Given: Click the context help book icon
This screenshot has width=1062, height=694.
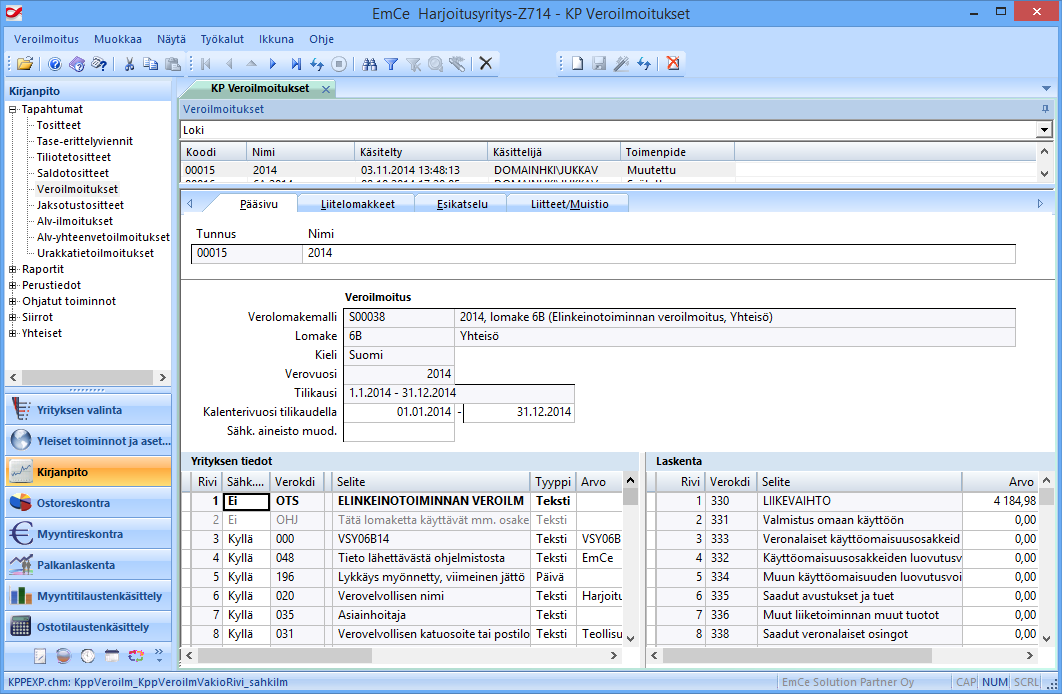Looking at the screenshot, I should coord(77,64).
